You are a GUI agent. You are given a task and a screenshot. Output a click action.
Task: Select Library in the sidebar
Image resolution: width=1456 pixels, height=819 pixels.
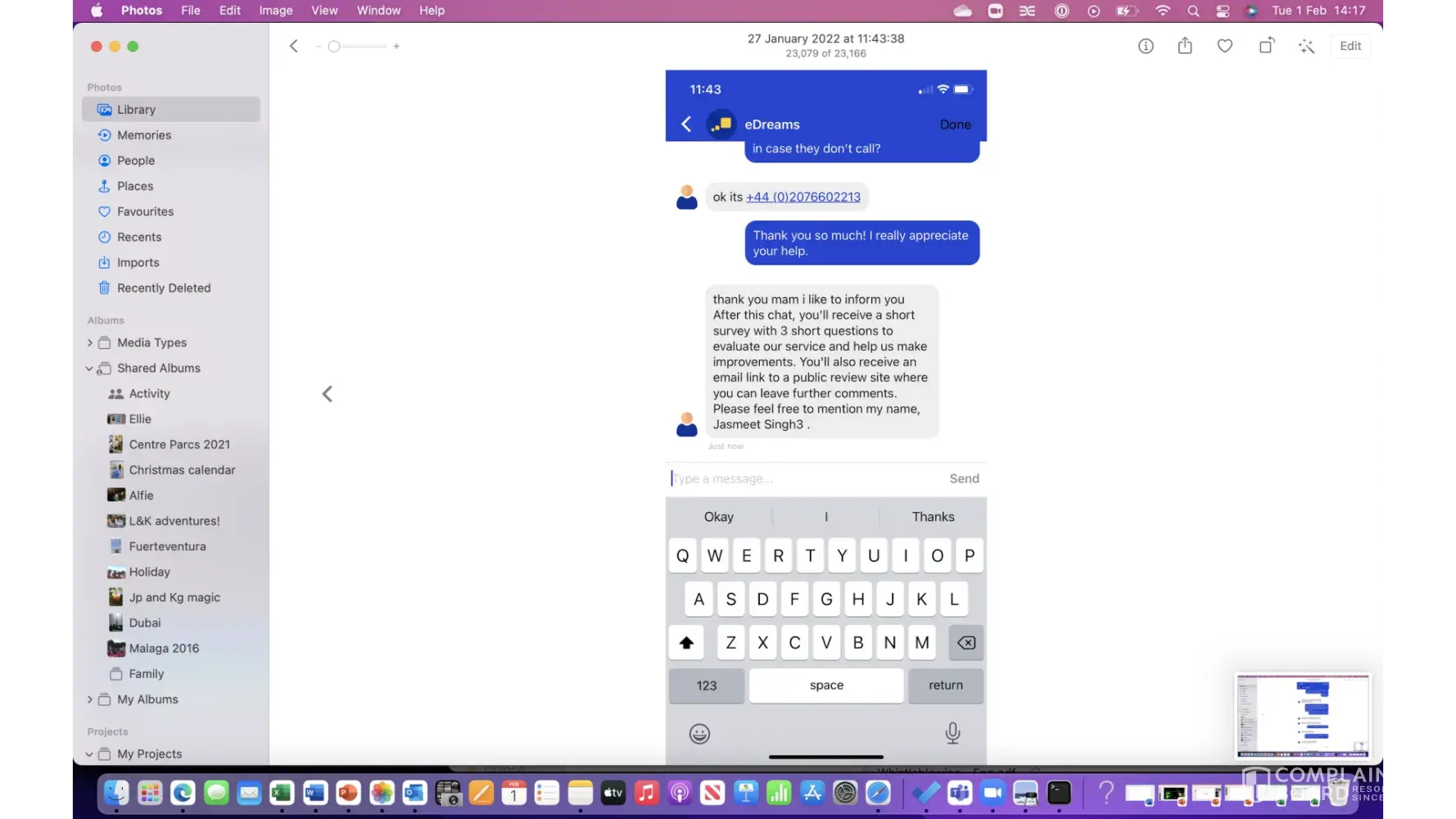click(x=171, y=109)
